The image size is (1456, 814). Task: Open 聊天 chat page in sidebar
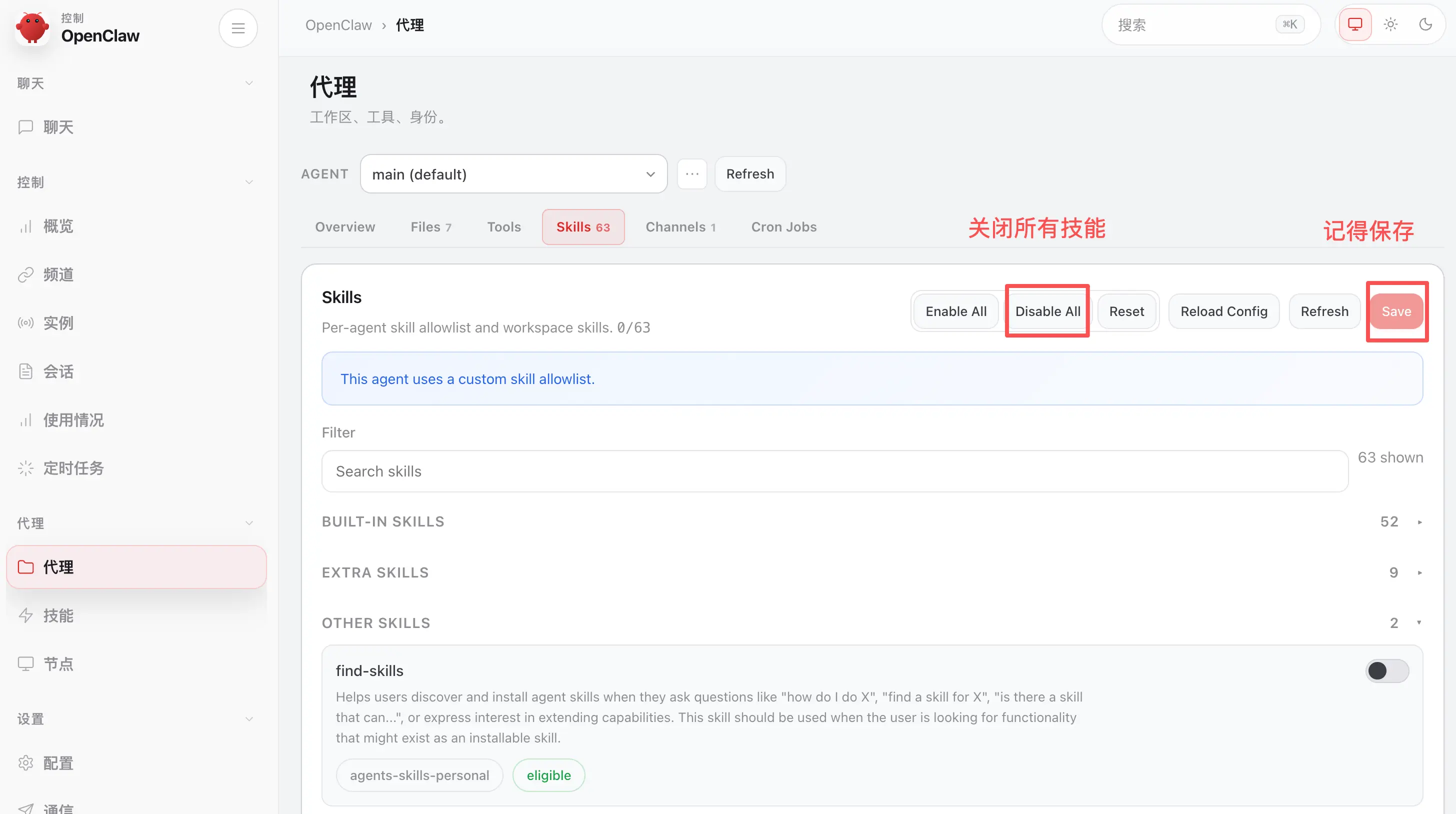58,126
